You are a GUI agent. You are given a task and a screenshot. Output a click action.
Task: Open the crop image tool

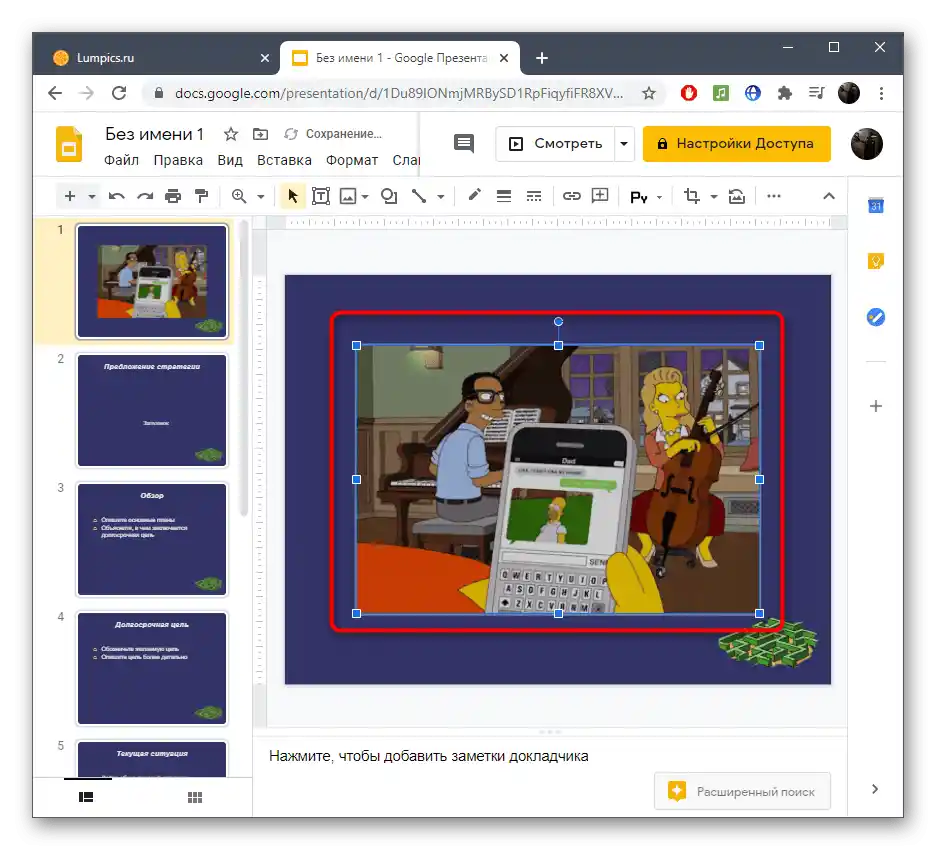(x=691, y=197)
